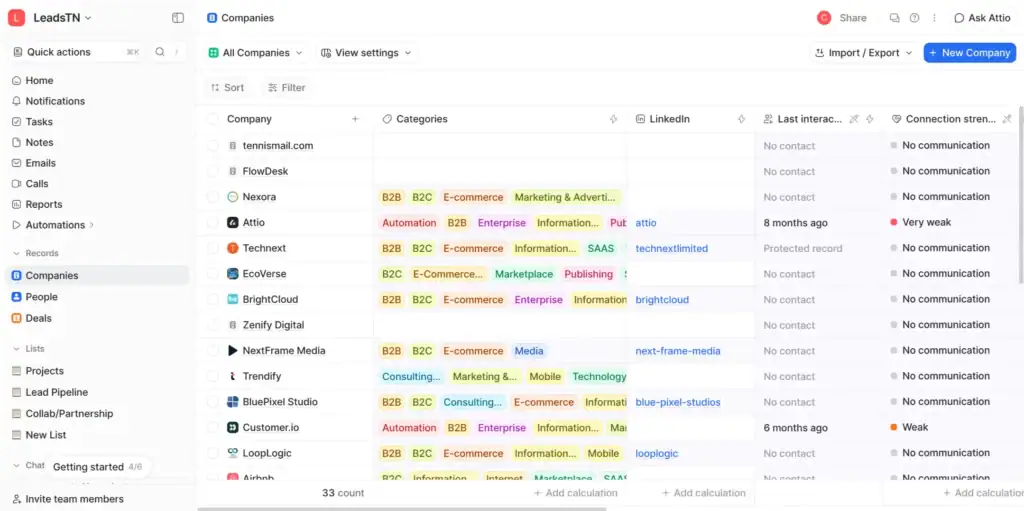Click the Sort button
The image size is (1024, 511).
click(227, 88)
